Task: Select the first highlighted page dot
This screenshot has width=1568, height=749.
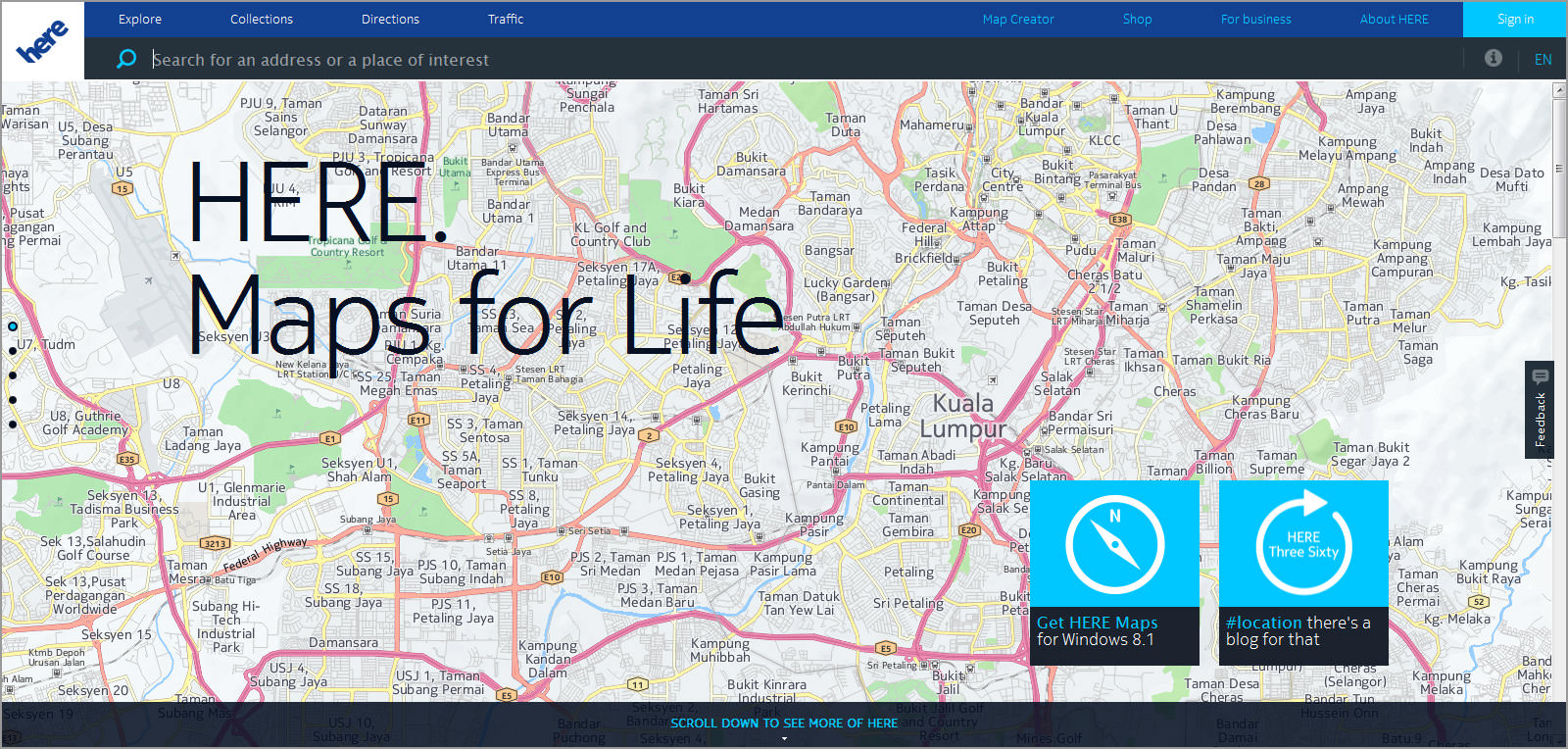Action: [x=13, y=326]
